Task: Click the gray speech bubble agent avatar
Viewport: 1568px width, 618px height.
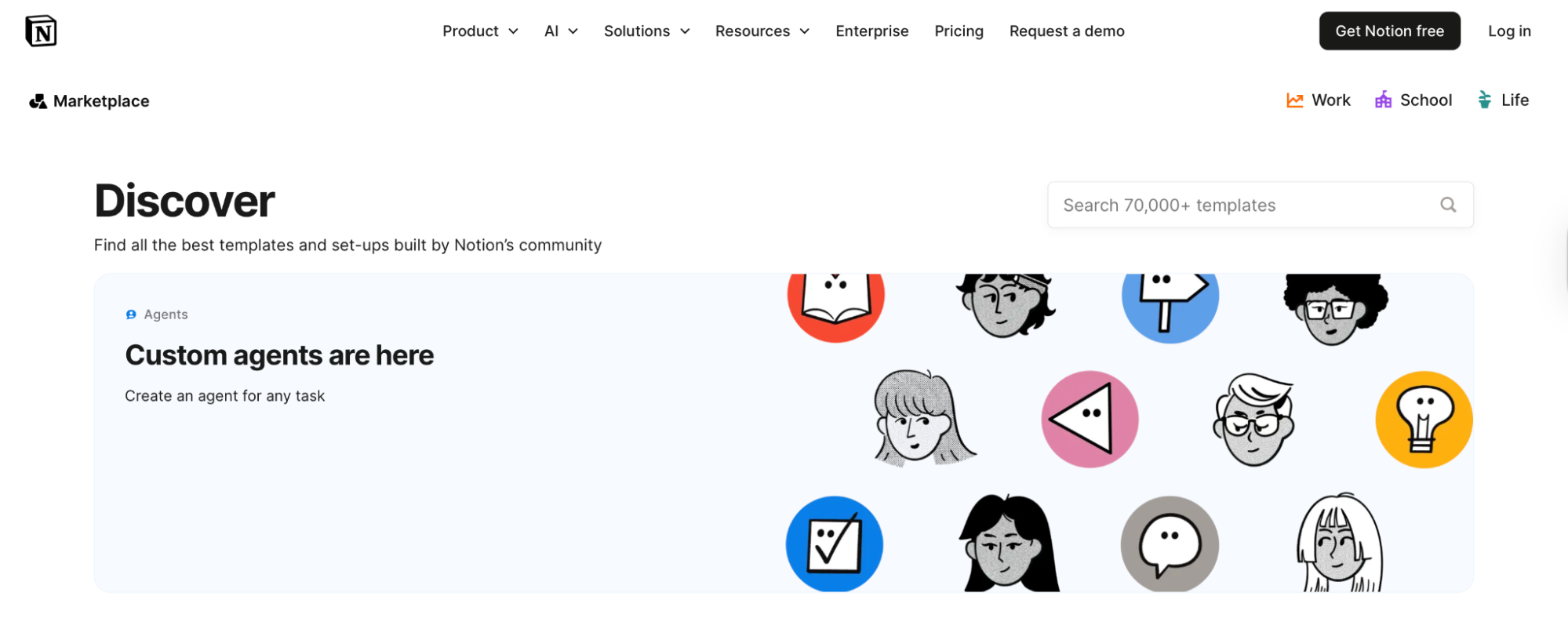Action: tap(1170, 544)
